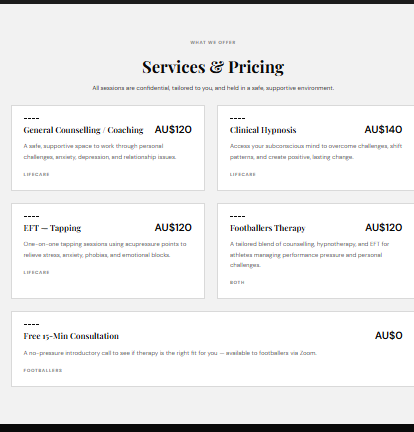This screenshot has height=432, width=414.
Task: Click the LIFECARE tag under General Counselling
Action: pyautogui.click(x=36, y=174)
